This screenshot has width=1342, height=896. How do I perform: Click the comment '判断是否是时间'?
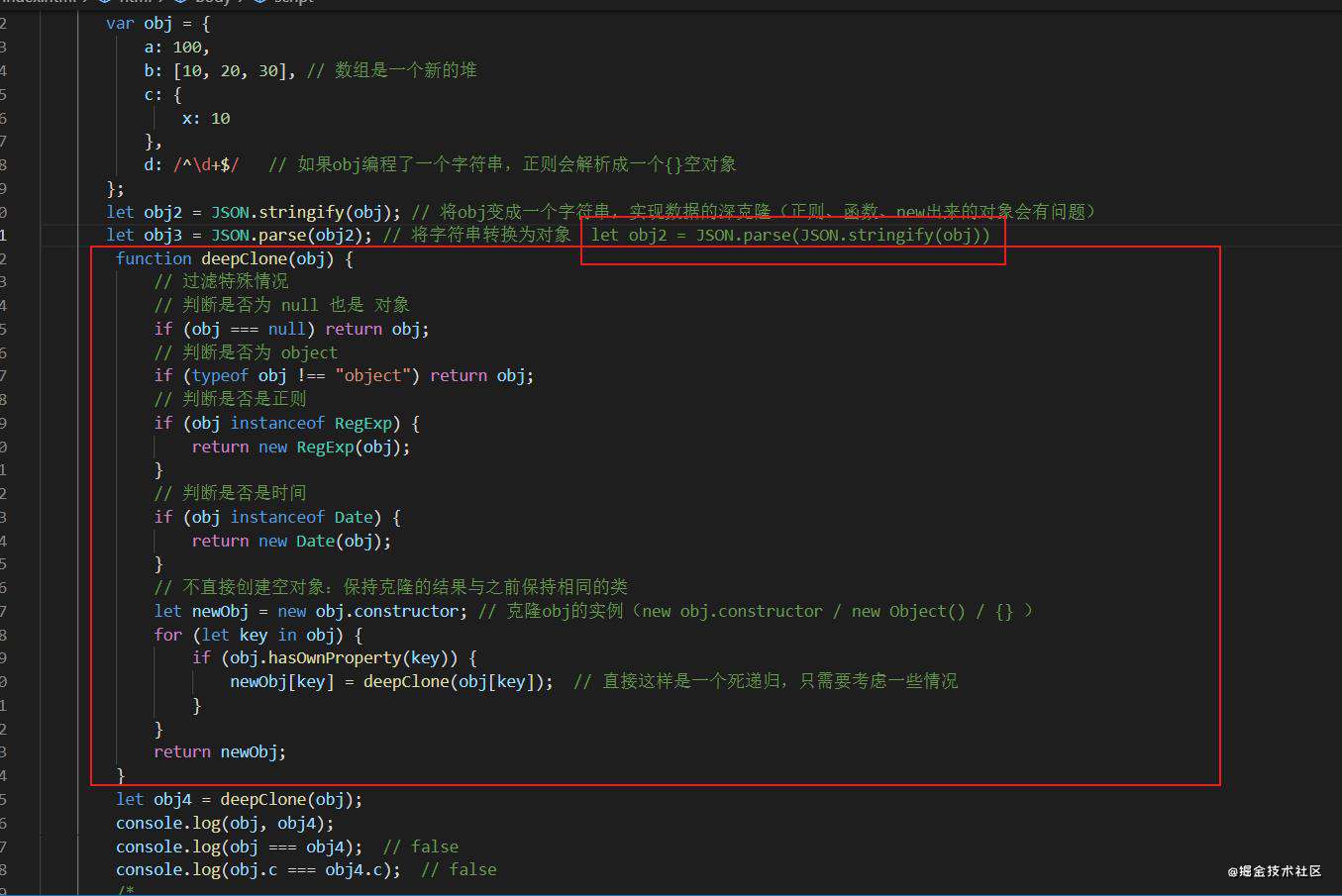[245, 493]
